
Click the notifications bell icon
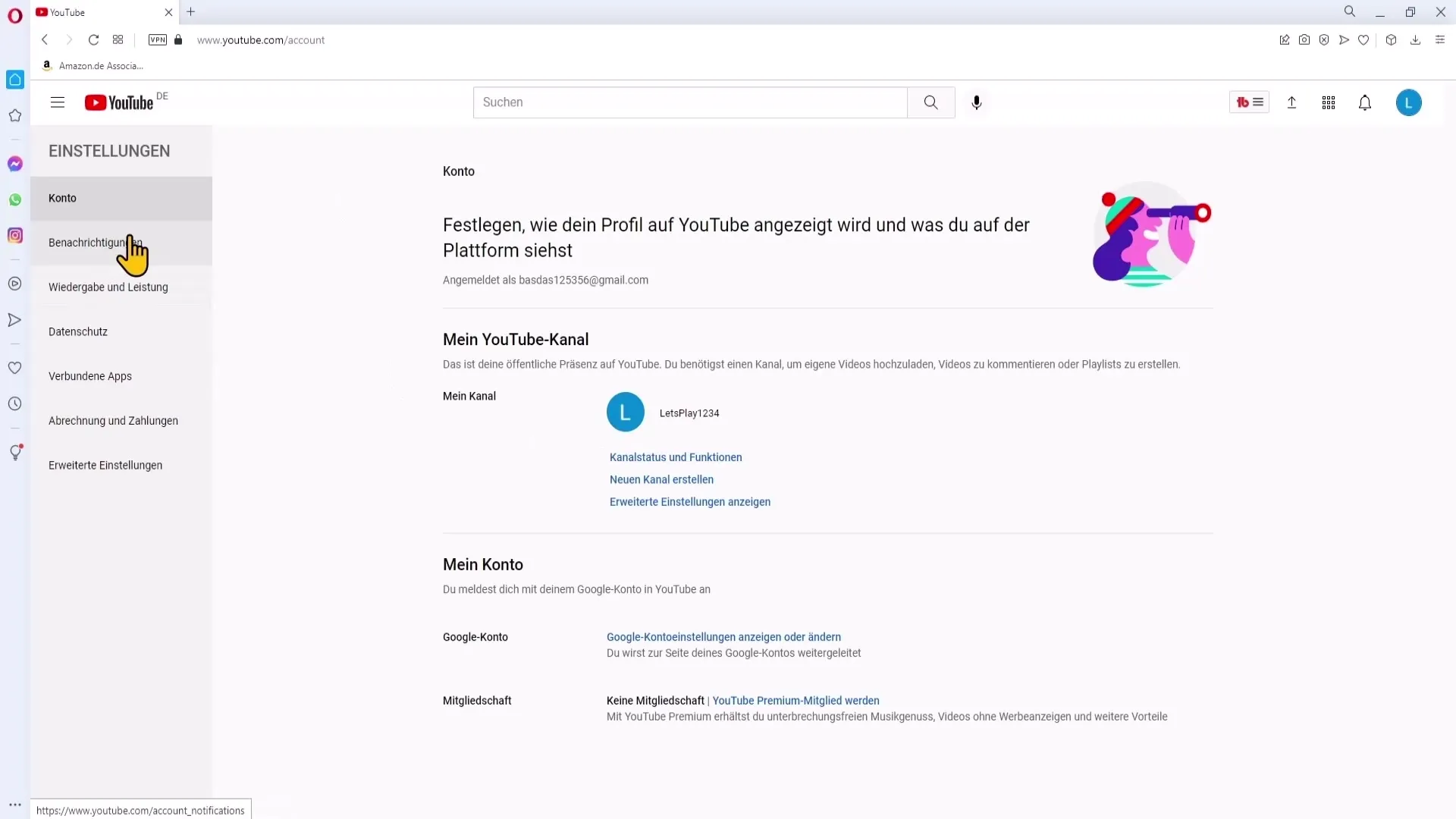pos(1365,102)
